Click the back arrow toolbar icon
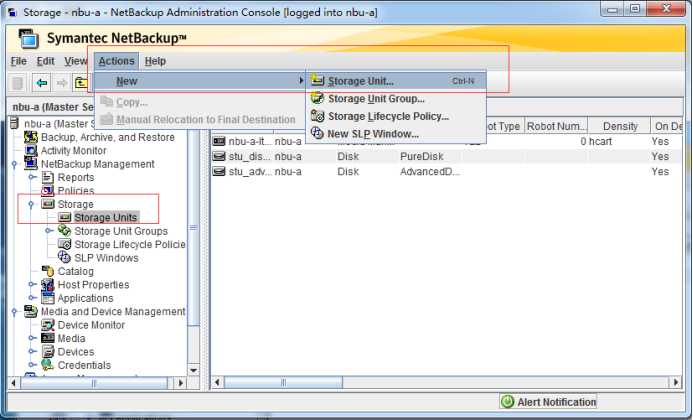Viewport: 693px width, 420px height. (x=42, y=83)
